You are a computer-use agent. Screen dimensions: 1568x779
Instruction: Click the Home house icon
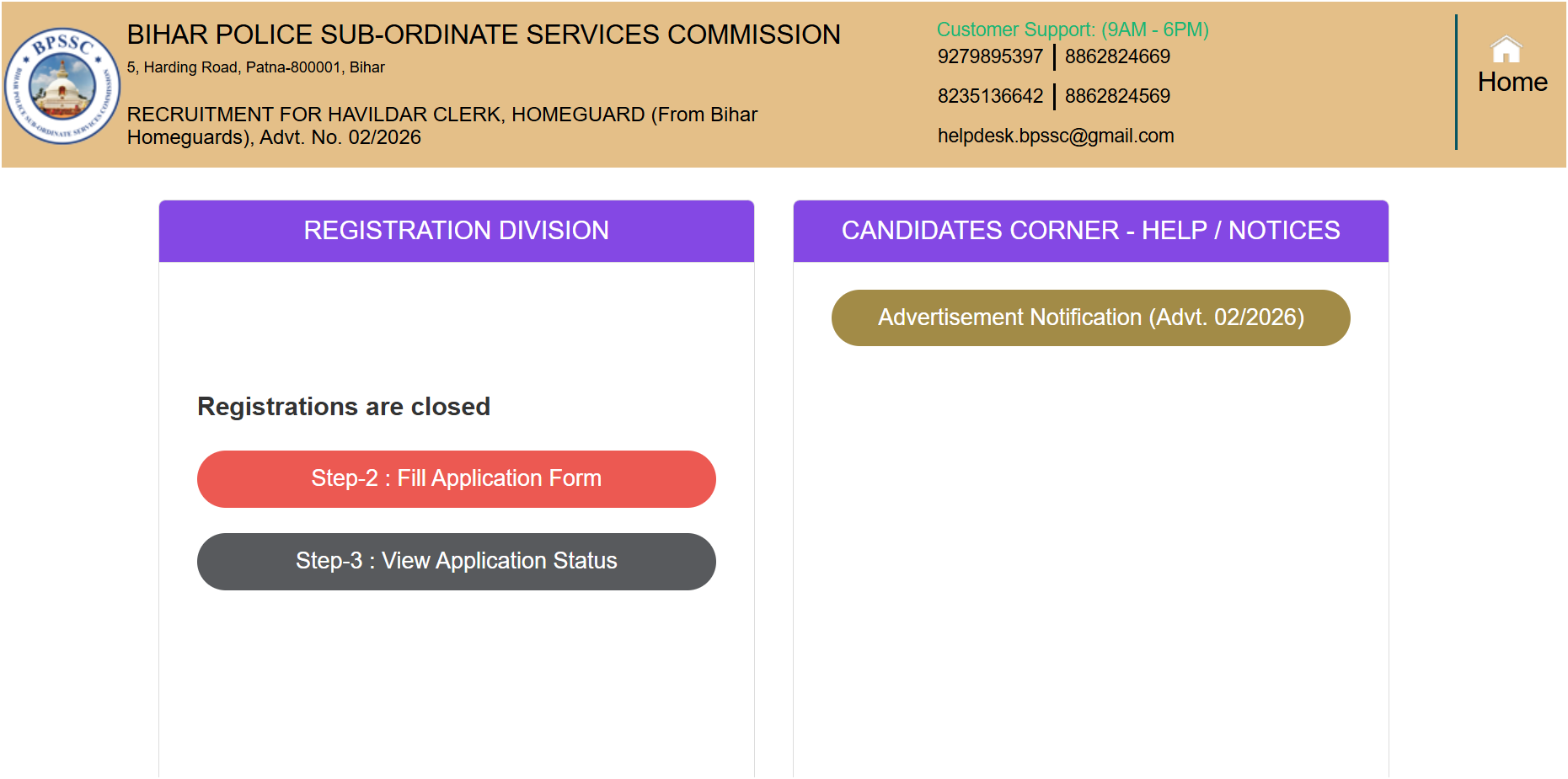coord(1506,50)
